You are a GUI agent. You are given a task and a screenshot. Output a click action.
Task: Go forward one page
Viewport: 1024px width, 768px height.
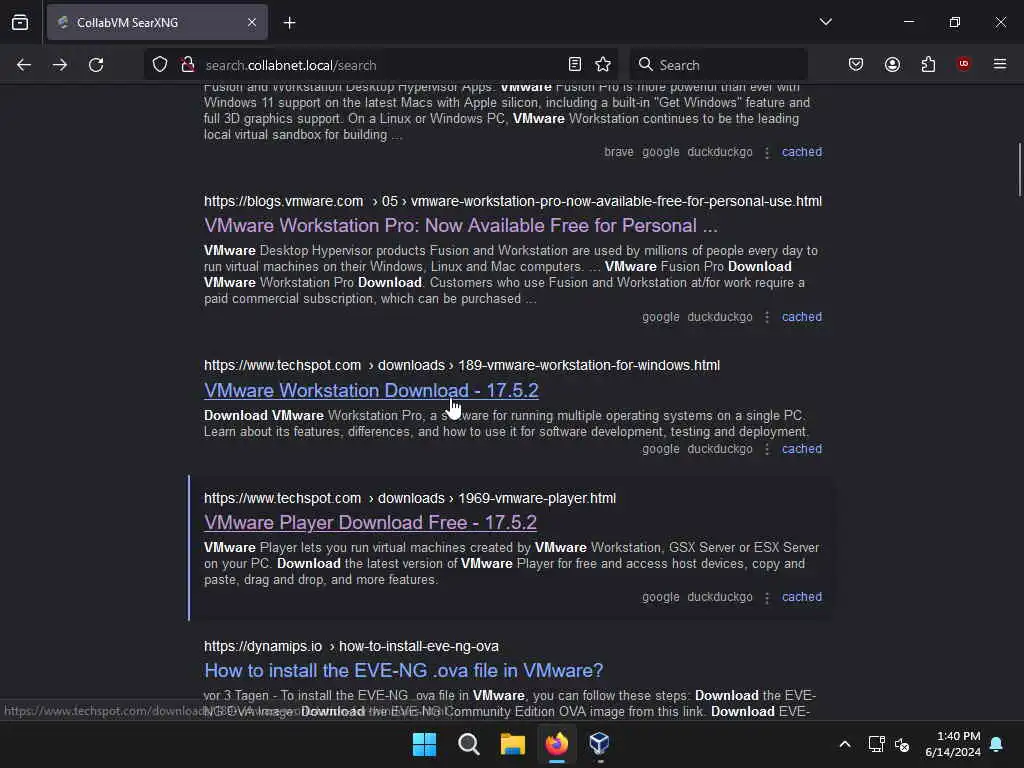point(60,65)
